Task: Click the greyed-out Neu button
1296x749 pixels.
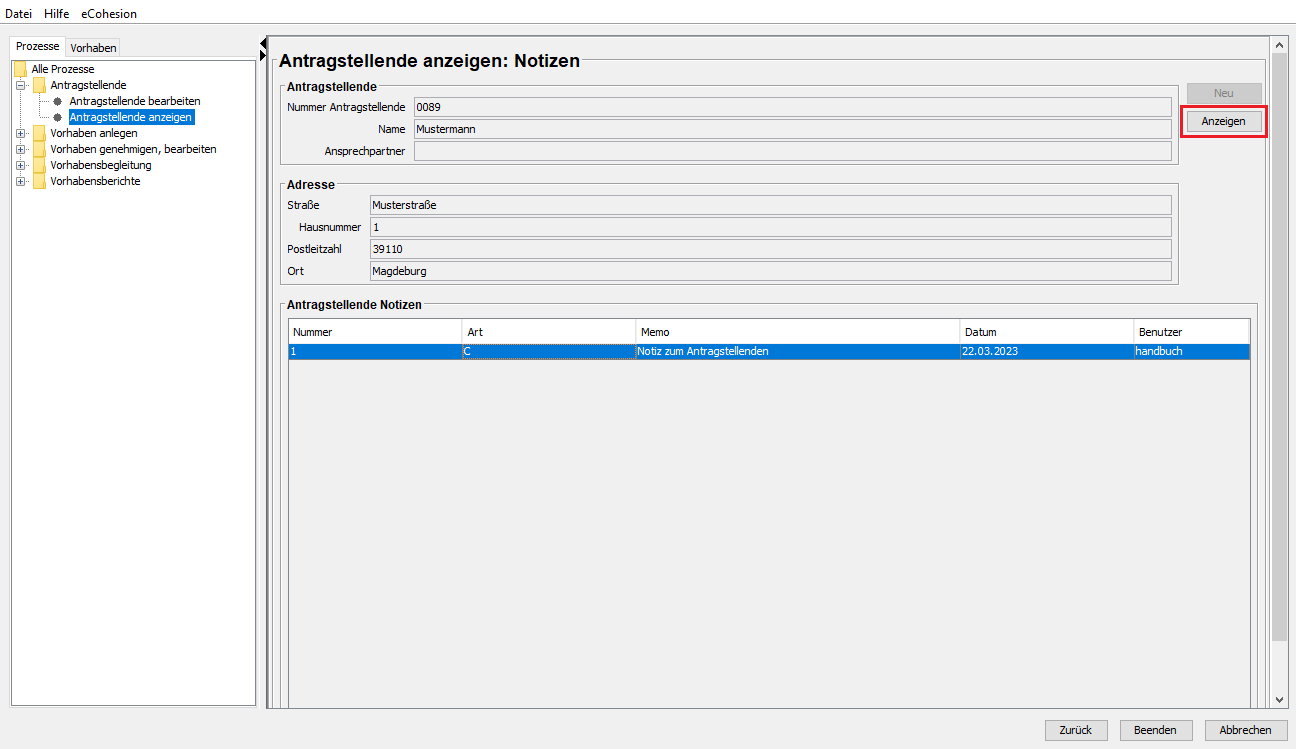Action: tap(1224, 93)
